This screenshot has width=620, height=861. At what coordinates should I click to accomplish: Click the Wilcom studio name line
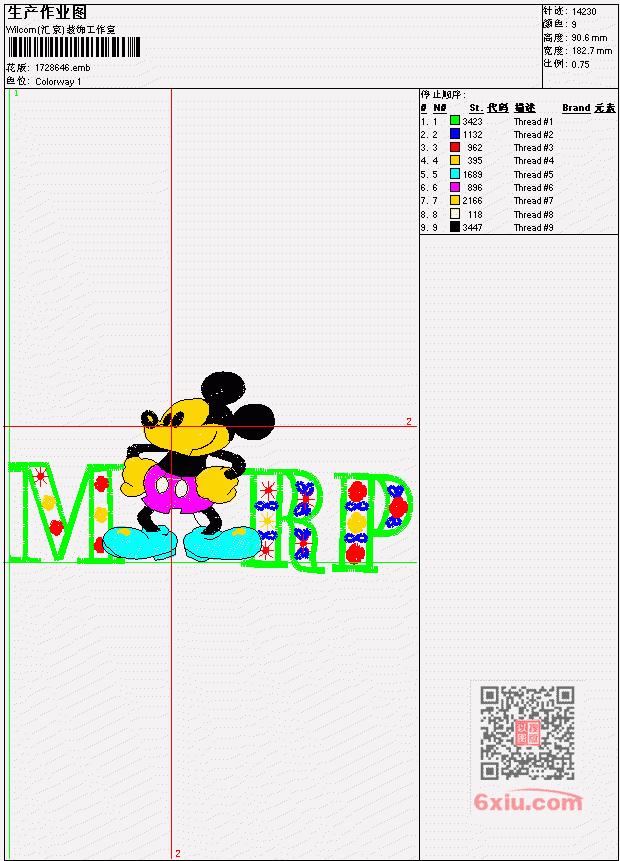pyautogui.click(x=60, y=30)
